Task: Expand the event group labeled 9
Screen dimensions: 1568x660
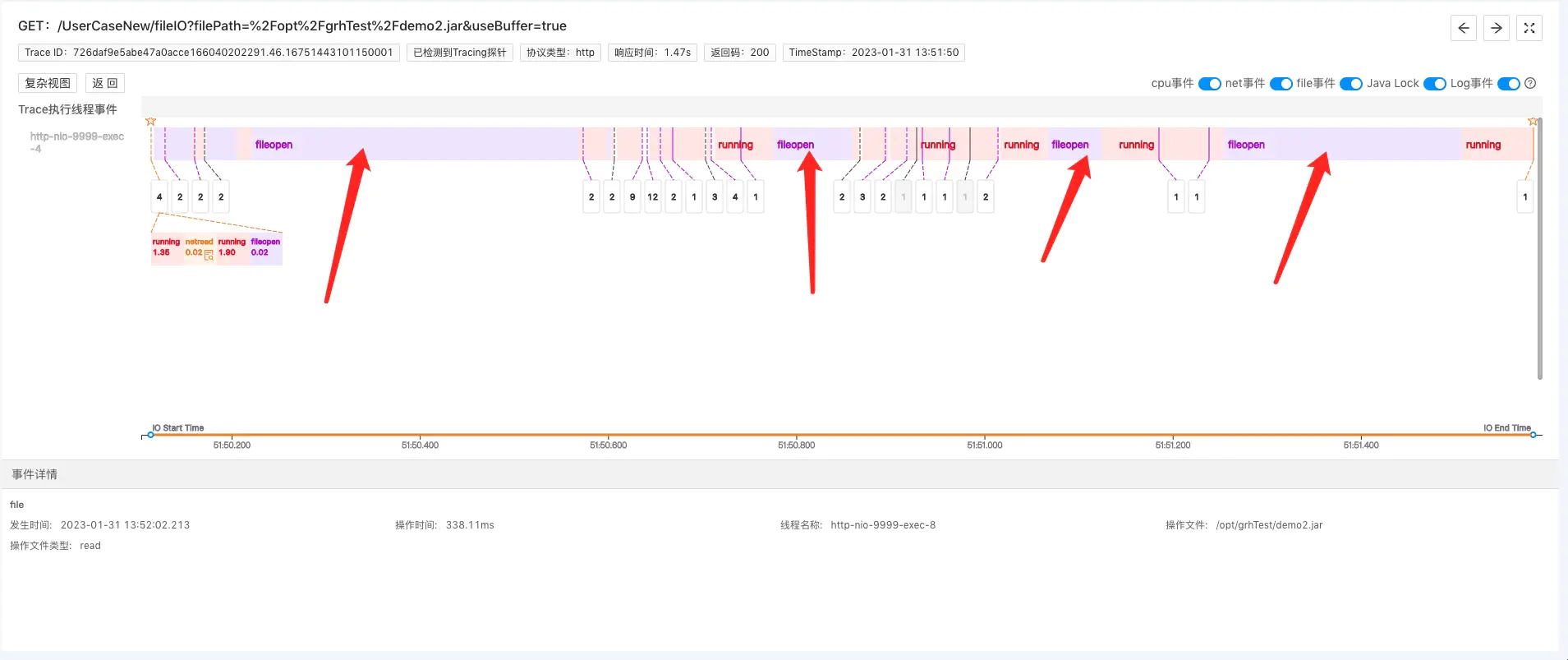Action: (632, 197)
